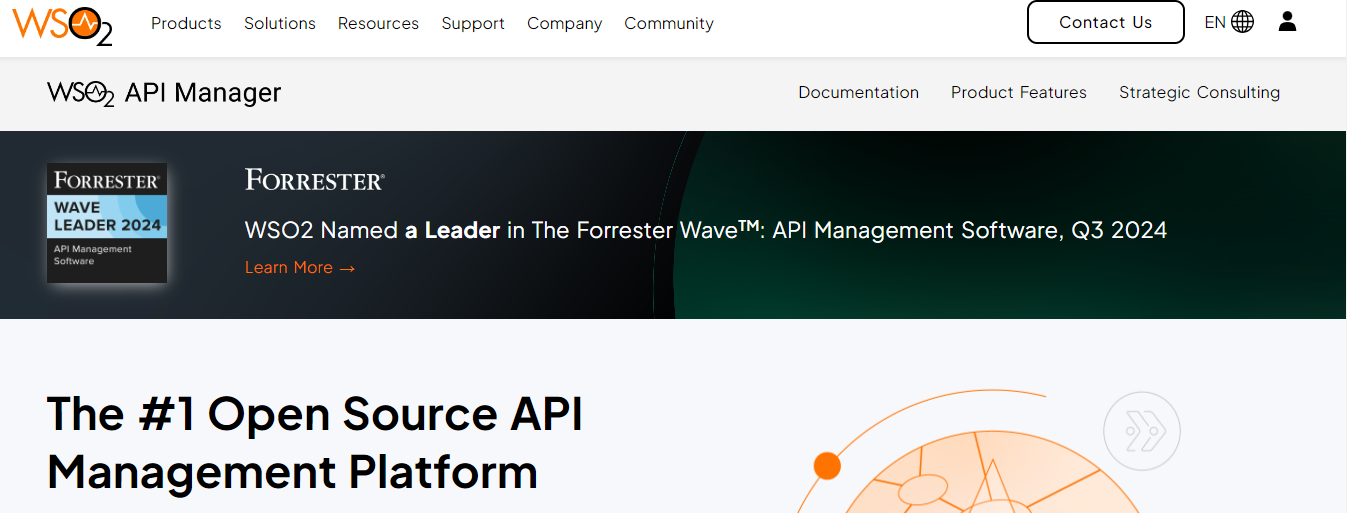
Task: Open the Community menu
Action: click(x=669, y=23)
